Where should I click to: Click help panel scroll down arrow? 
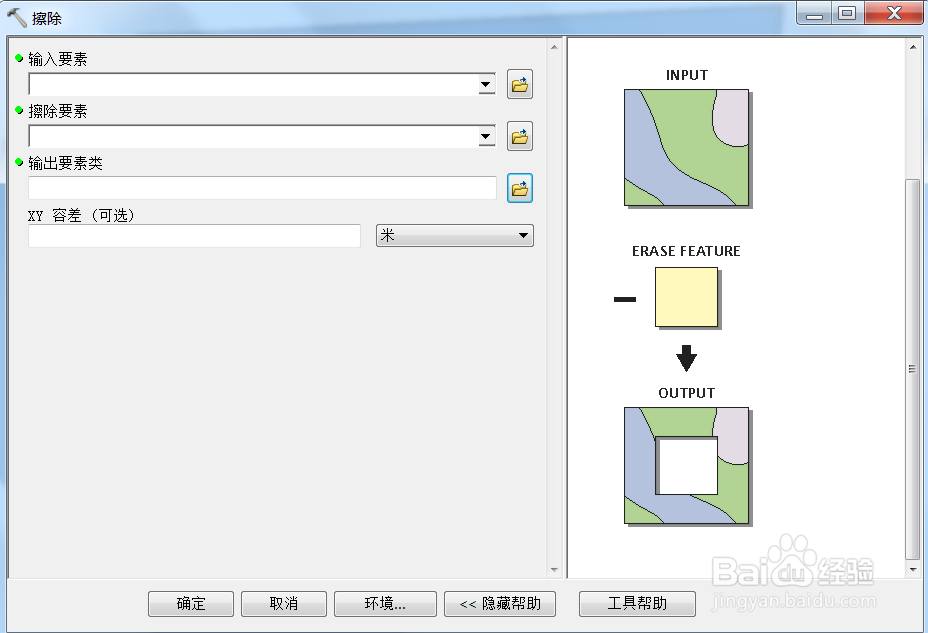(x=913, y=570)
